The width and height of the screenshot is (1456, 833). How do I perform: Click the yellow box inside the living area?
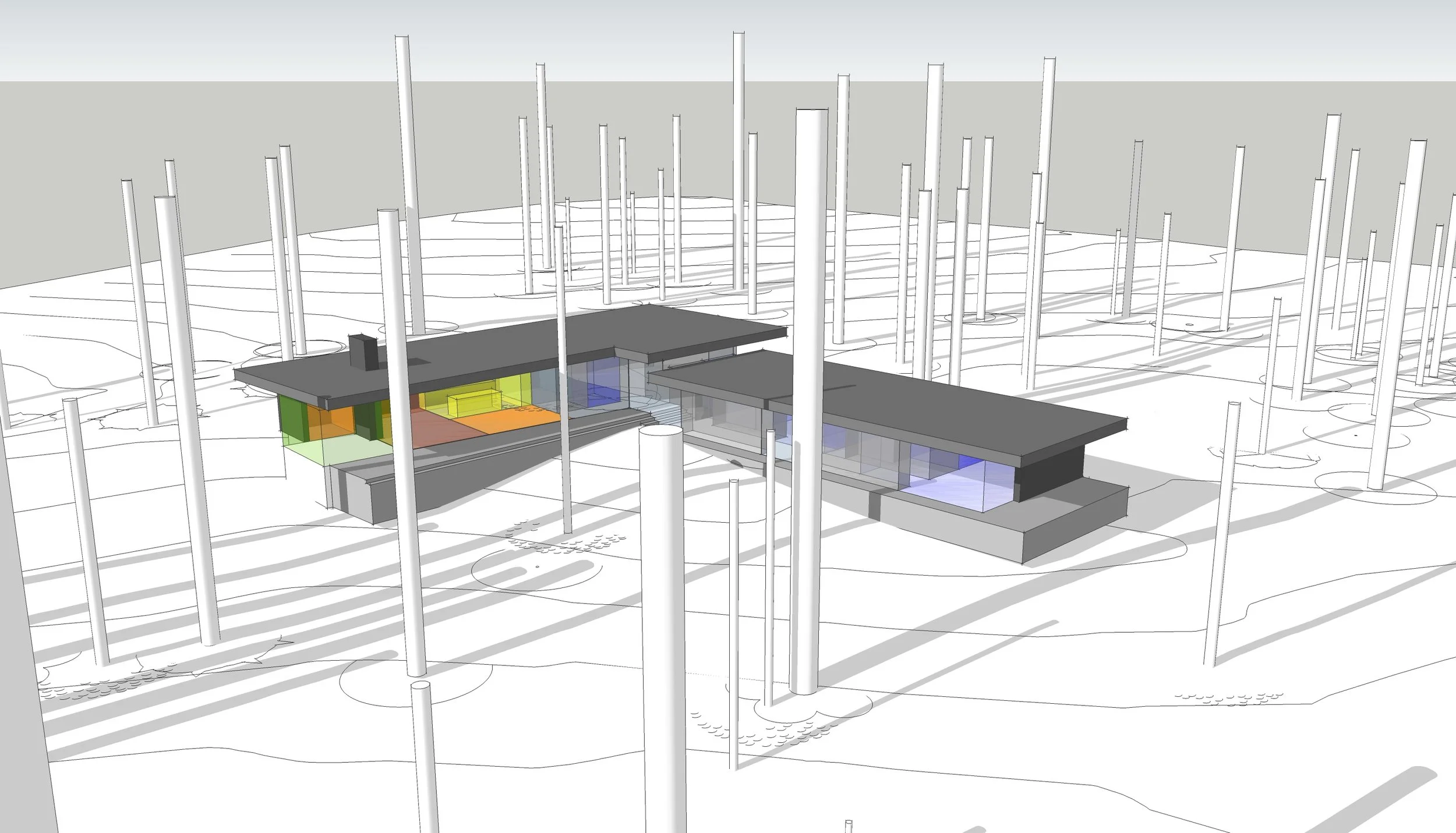point(475,405)
